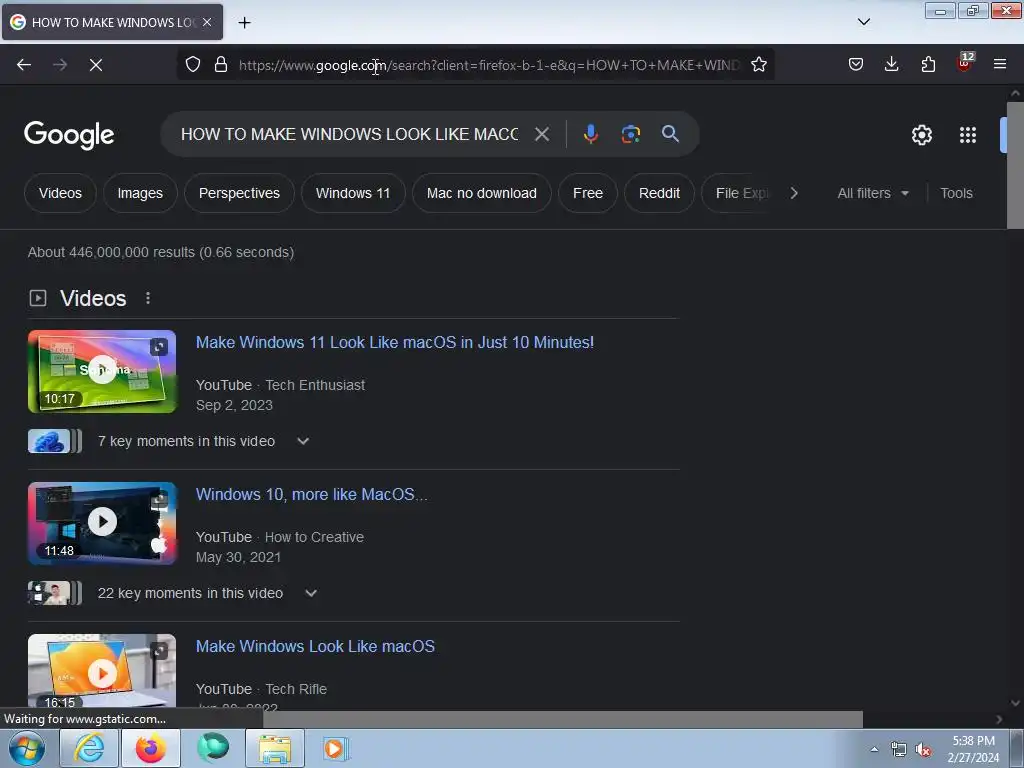Viewport: 1024px width, 768px height.
Task: Save page to Pocket
Action: pyautogui.click(x=856, y=65)
